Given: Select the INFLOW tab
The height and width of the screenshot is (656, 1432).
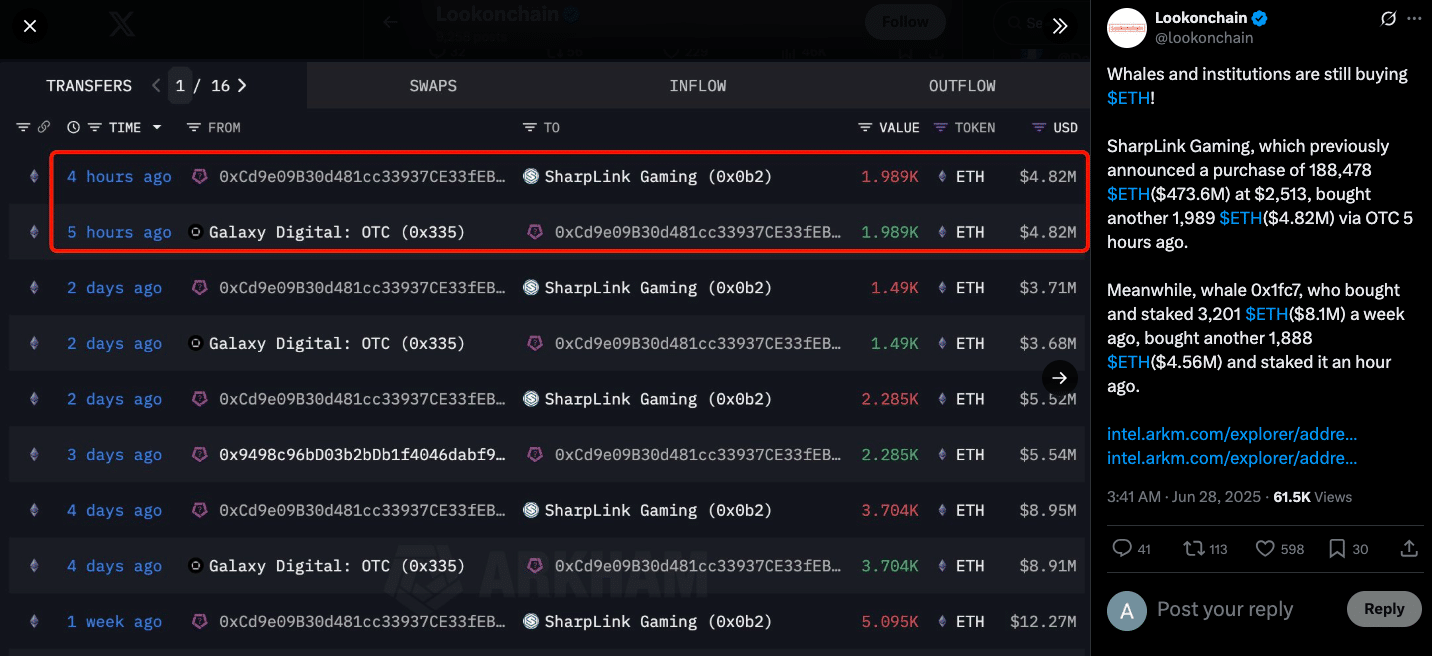Looking at the screenshot, I should [698, 86].
